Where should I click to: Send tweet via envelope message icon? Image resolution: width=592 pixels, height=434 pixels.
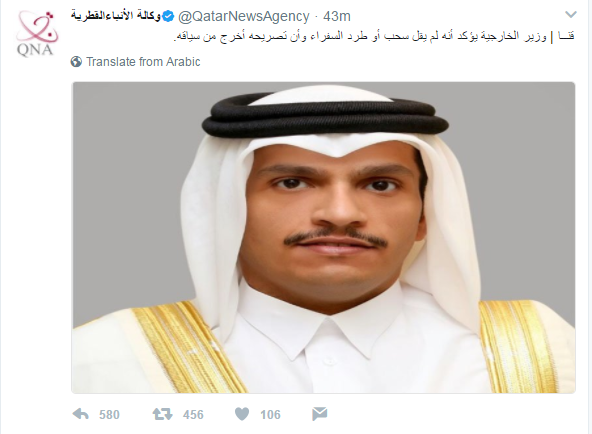point(319,414)
